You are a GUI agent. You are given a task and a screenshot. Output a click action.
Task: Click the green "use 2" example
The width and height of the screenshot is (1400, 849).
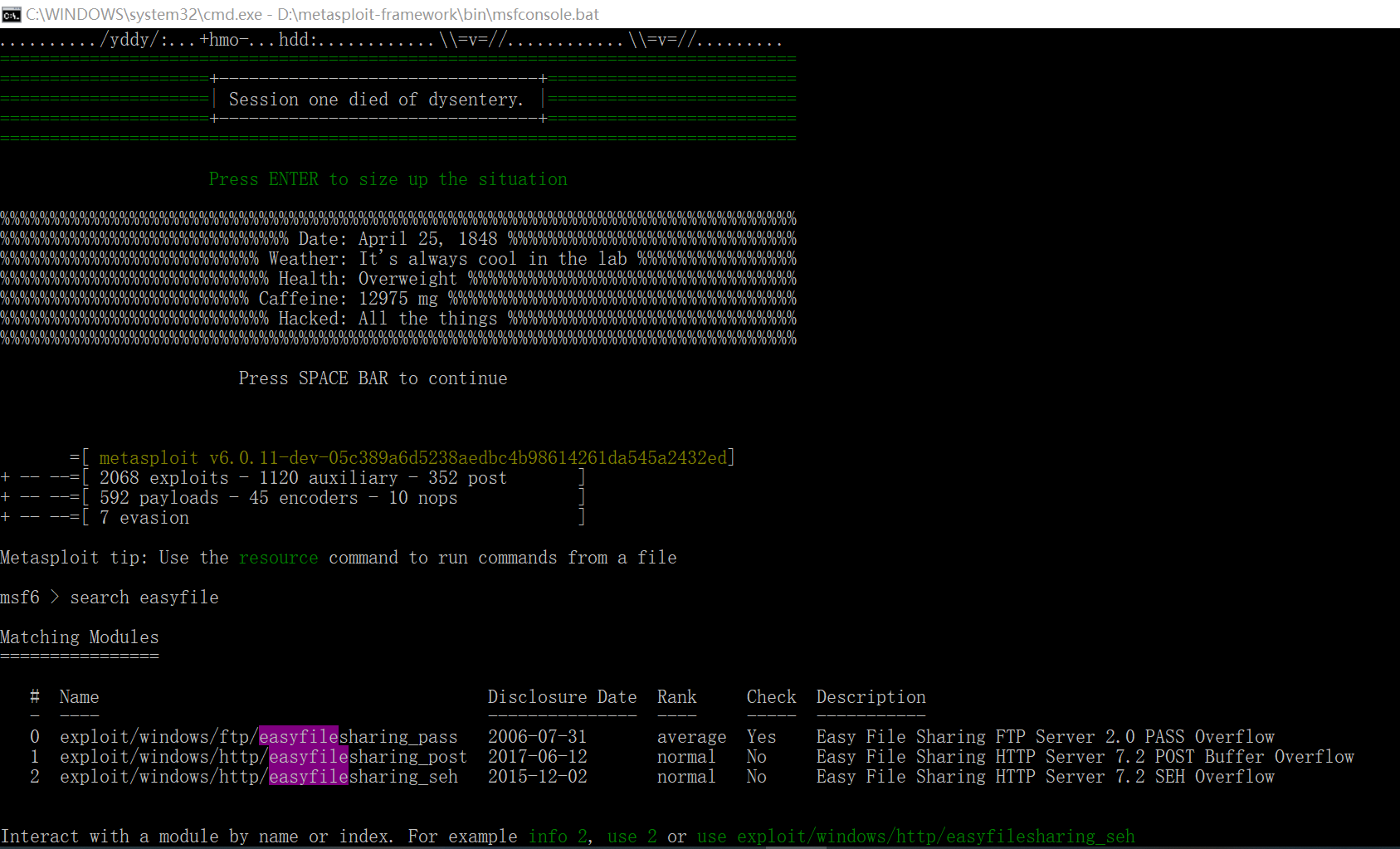tap(632, 837)
